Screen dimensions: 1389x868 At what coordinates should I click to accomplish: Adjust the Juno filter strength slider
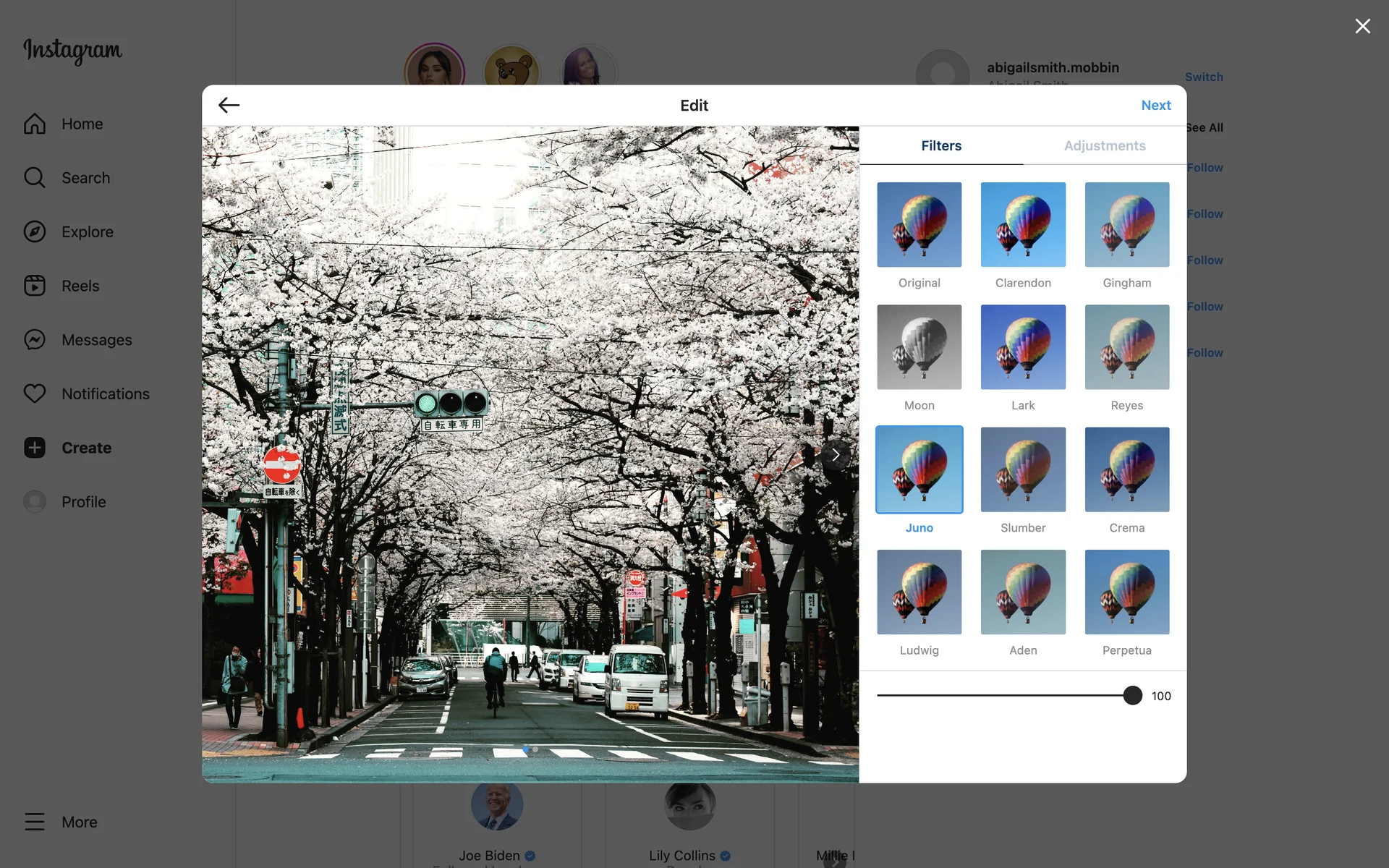point(1132,695)
